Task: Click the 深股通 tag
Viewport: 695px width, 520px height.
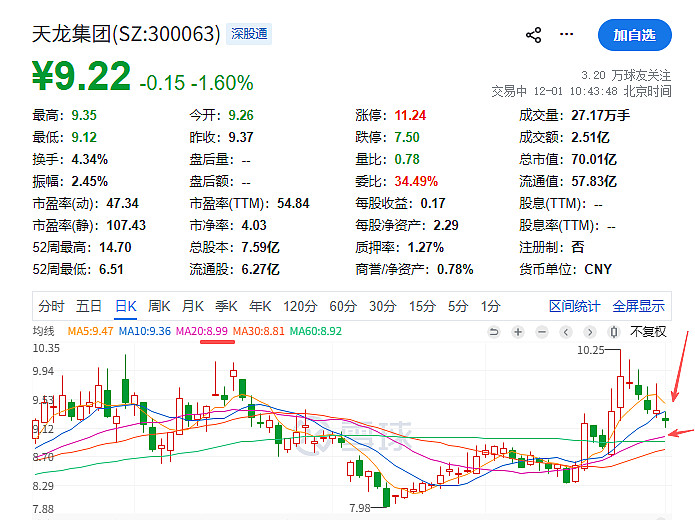Action: (249, 34)
